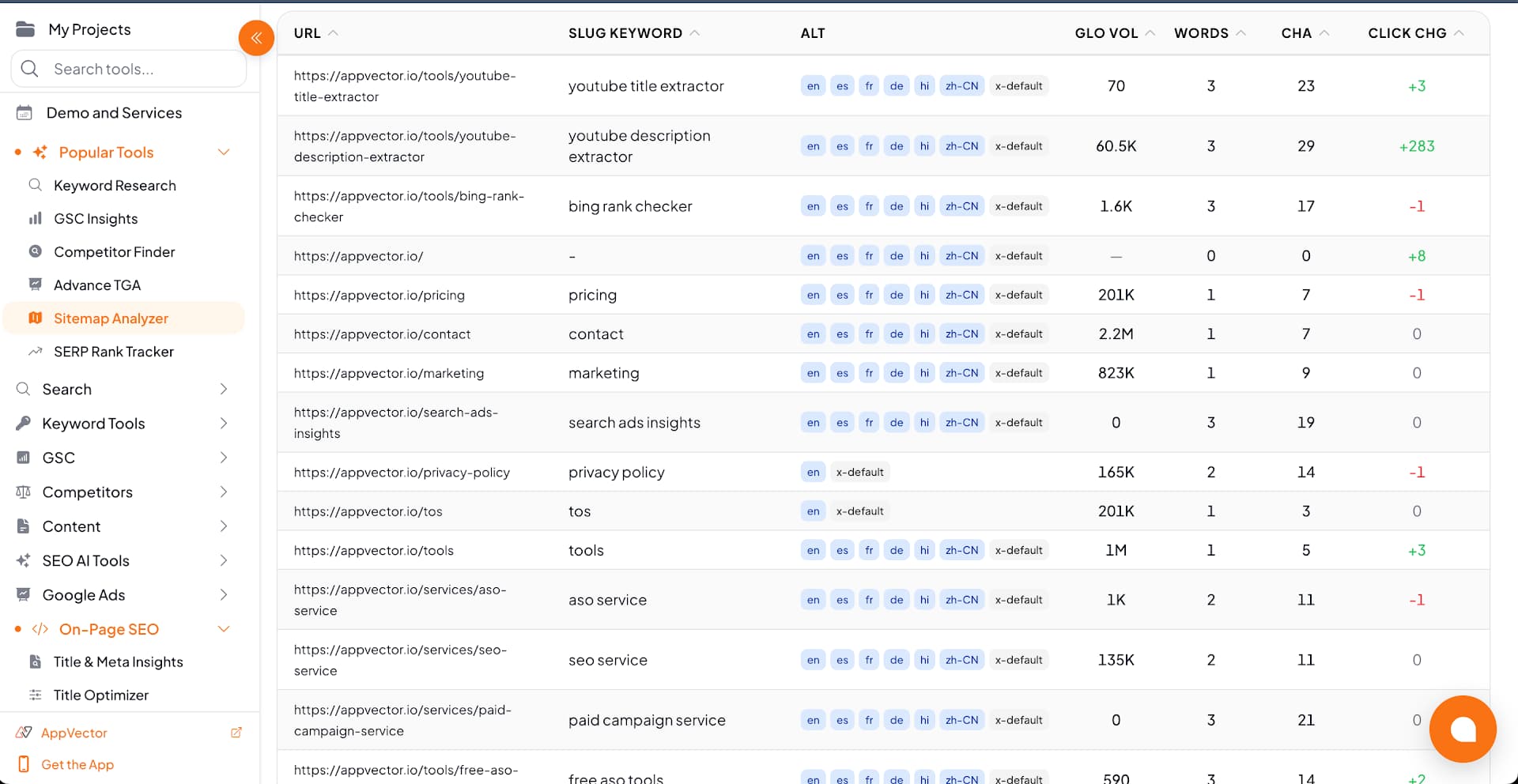The height and width of the screenshot is (784, 1518).
Task: Open SERP Rank Tracker
Action: (x=114, y=352)
